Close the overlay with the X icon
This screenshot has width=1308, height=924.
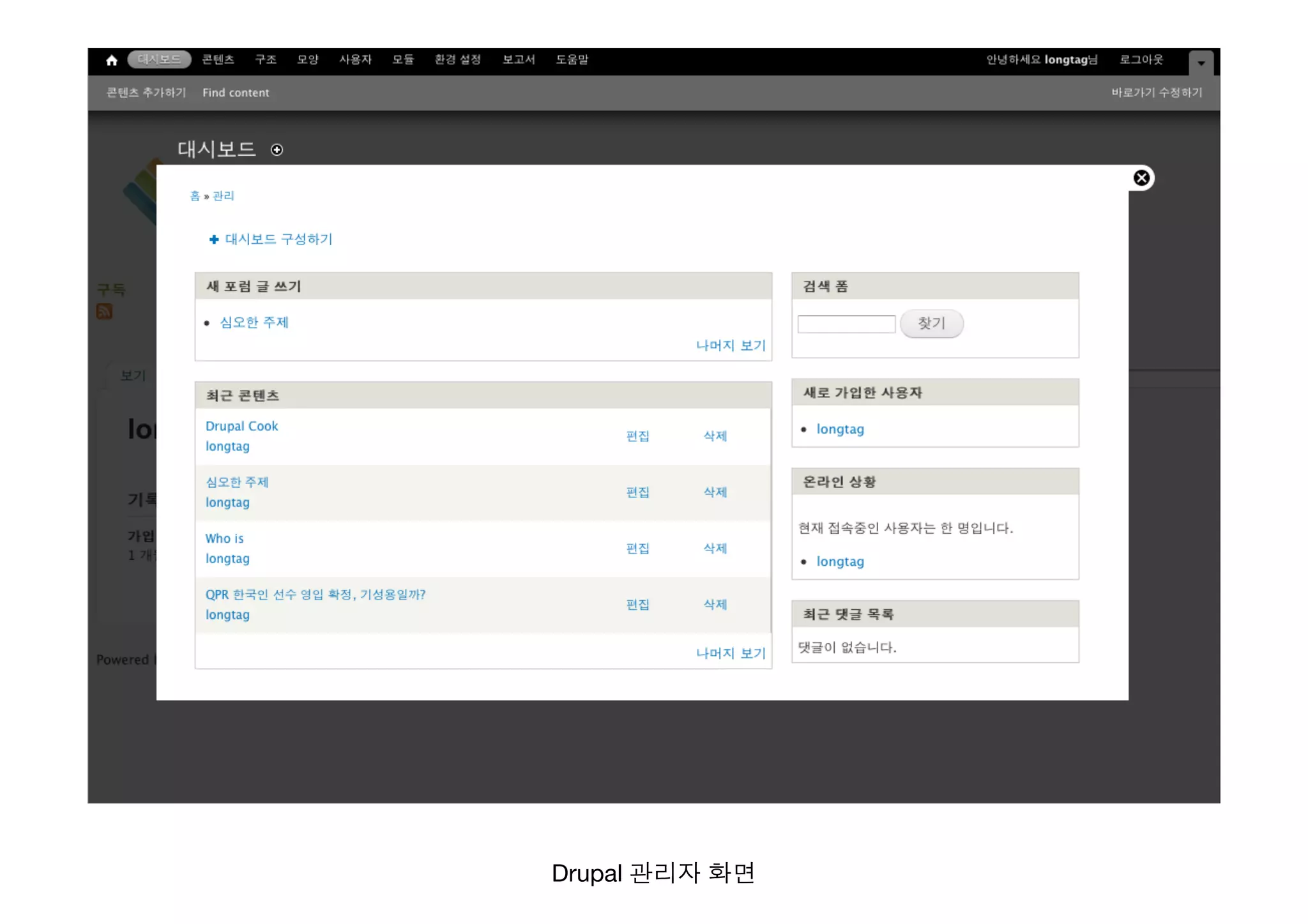pos(1141,178)
